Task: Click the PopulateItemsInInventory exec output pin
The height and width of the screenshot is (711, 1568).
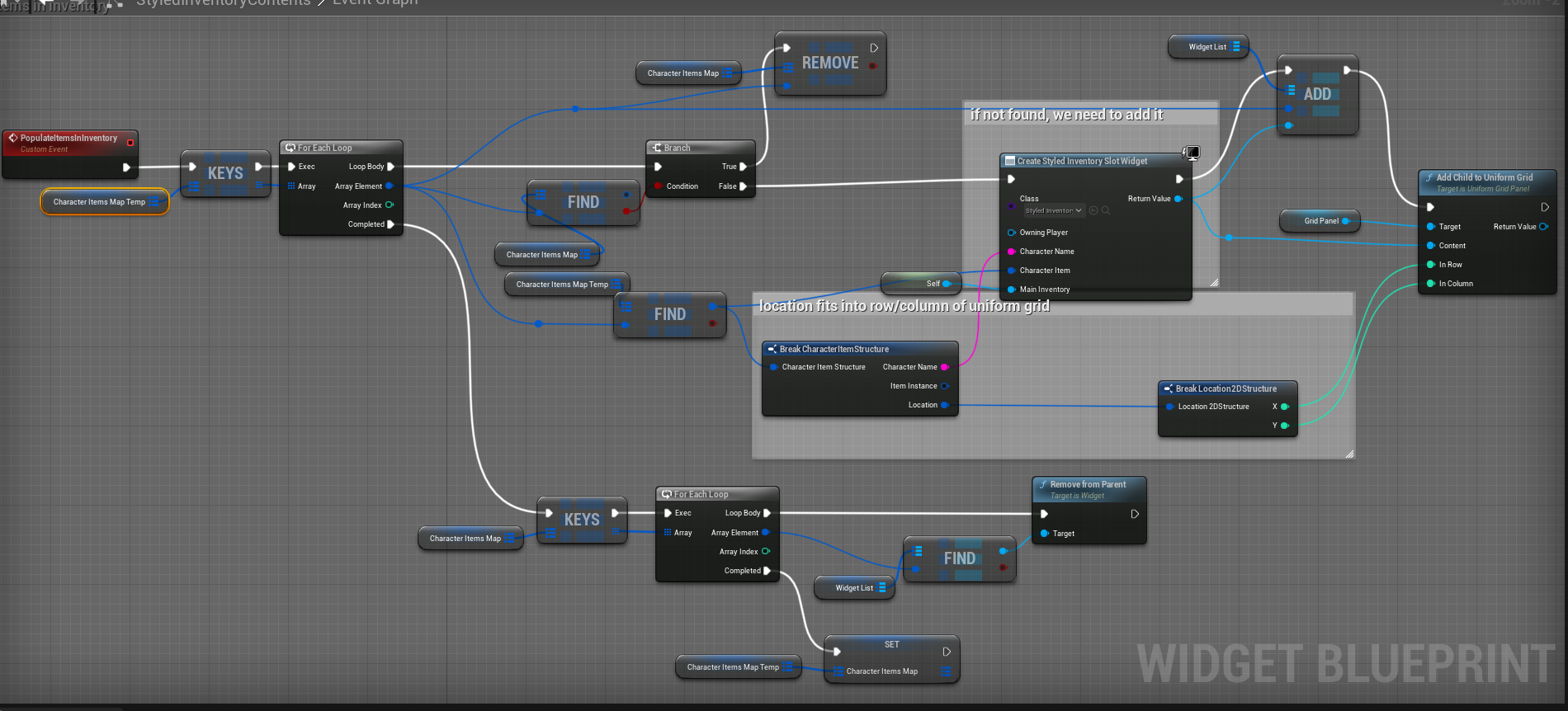Action: pyautogui.click(x=126, y=167)
